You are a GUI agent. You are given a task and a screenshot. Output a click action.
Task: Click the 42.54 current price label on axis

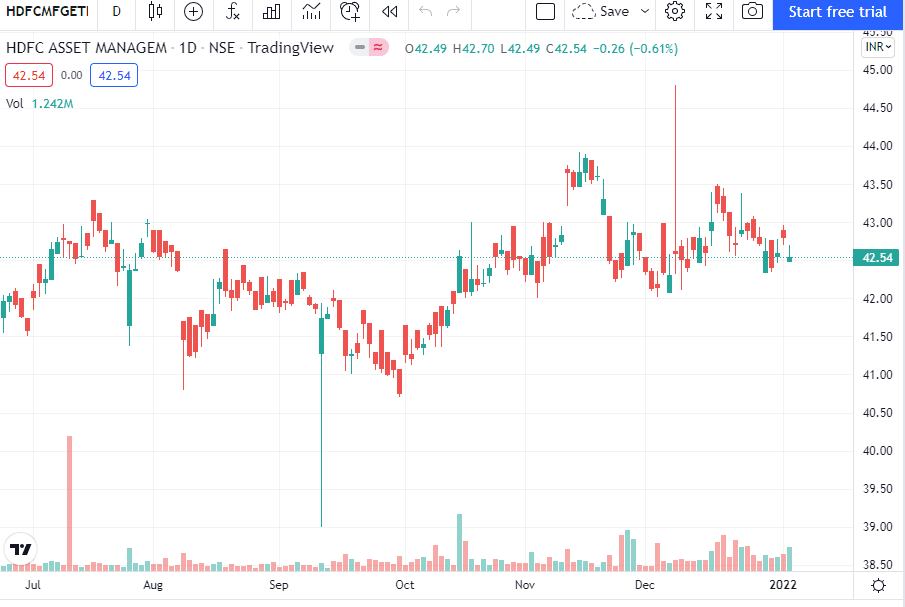click(877, 258)
